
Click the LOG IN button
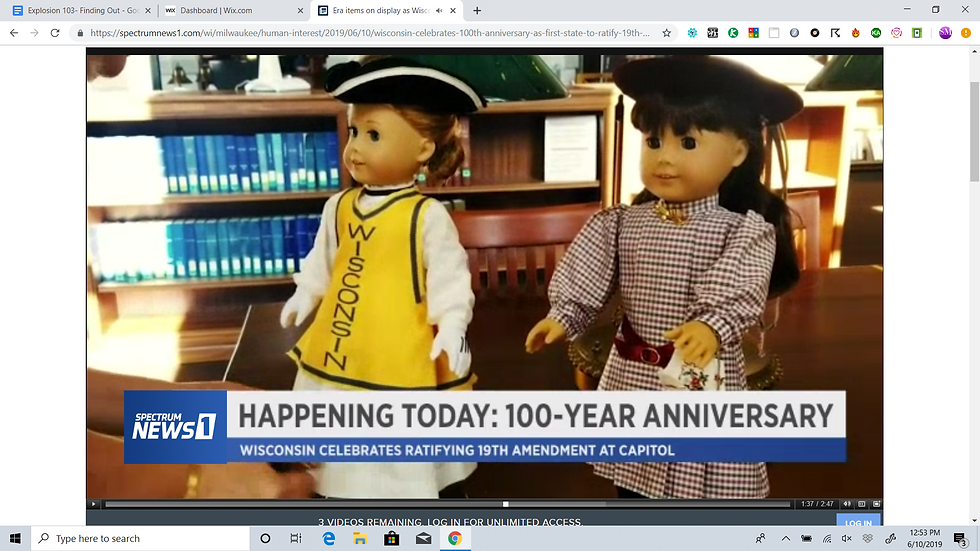(x=858, y=522)
